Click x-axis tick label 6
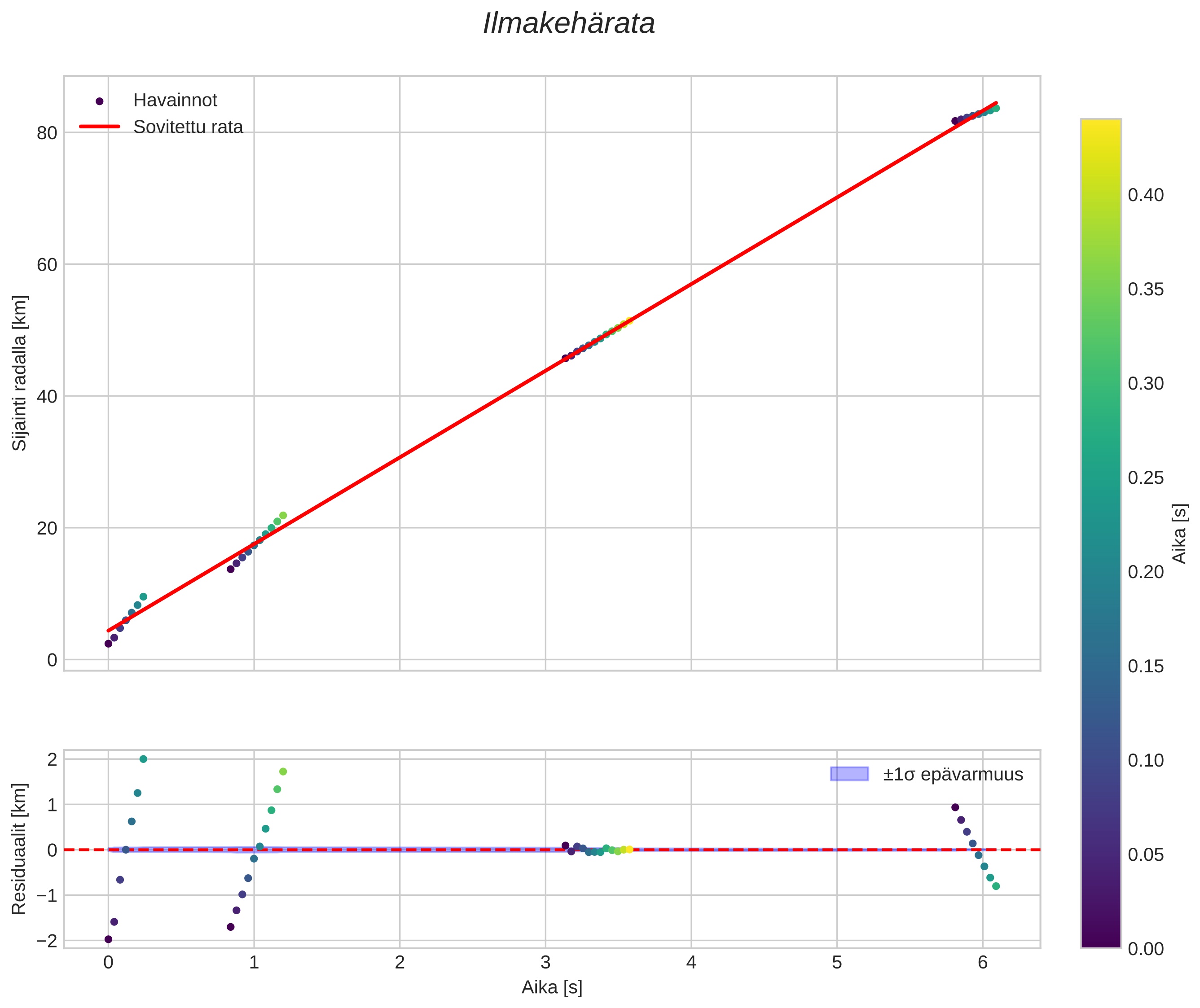Image resolution: width=1200 pixels, height=1008 pixels. [x=982, y=963]
